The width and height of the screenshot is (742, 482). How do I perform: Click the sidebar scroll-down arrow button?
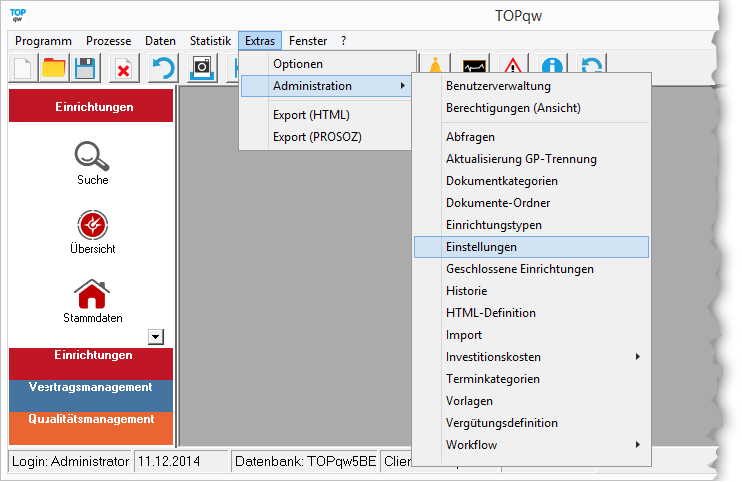155,337
